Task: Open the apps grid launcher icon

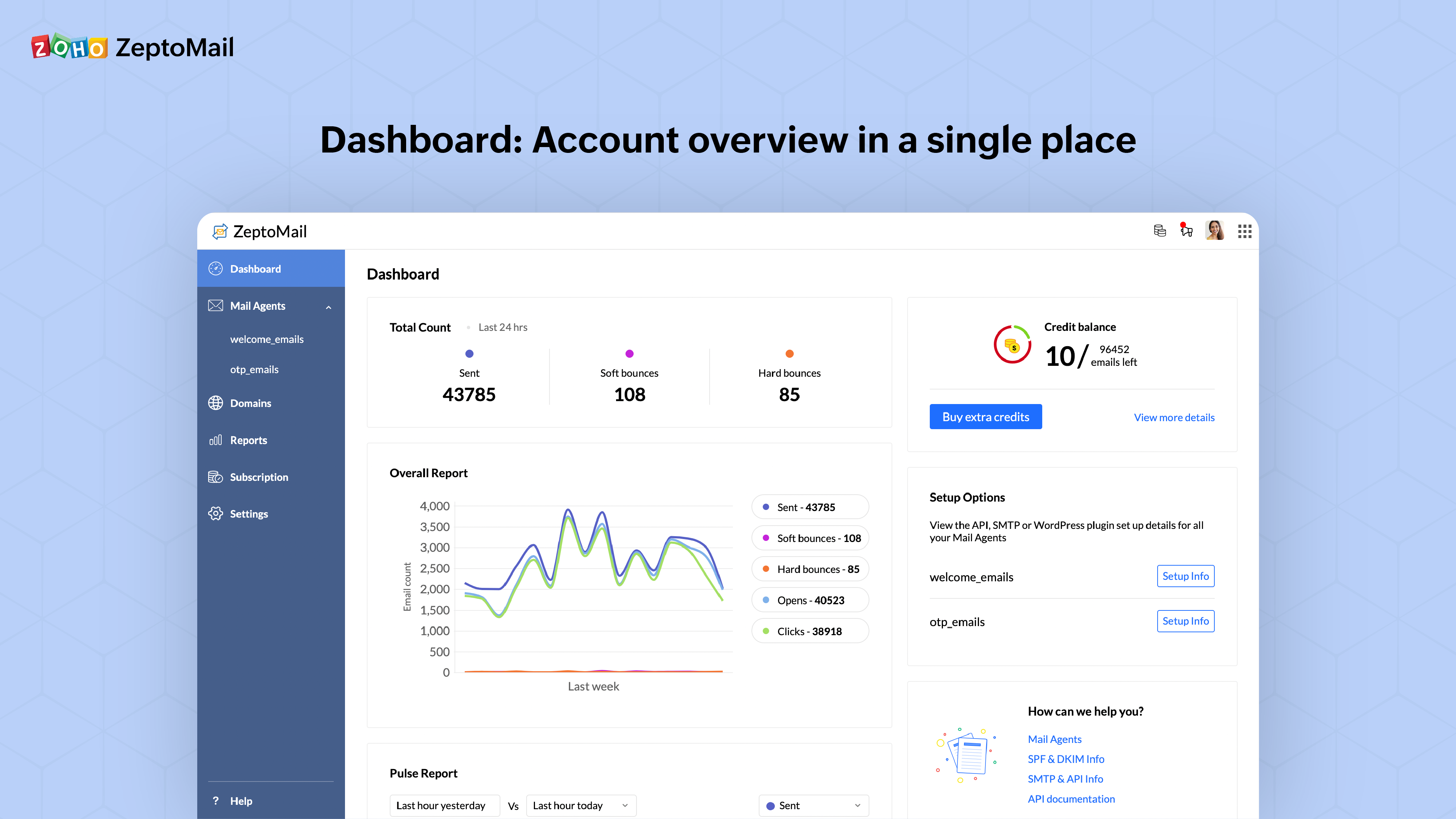Action: [1245, 231]
